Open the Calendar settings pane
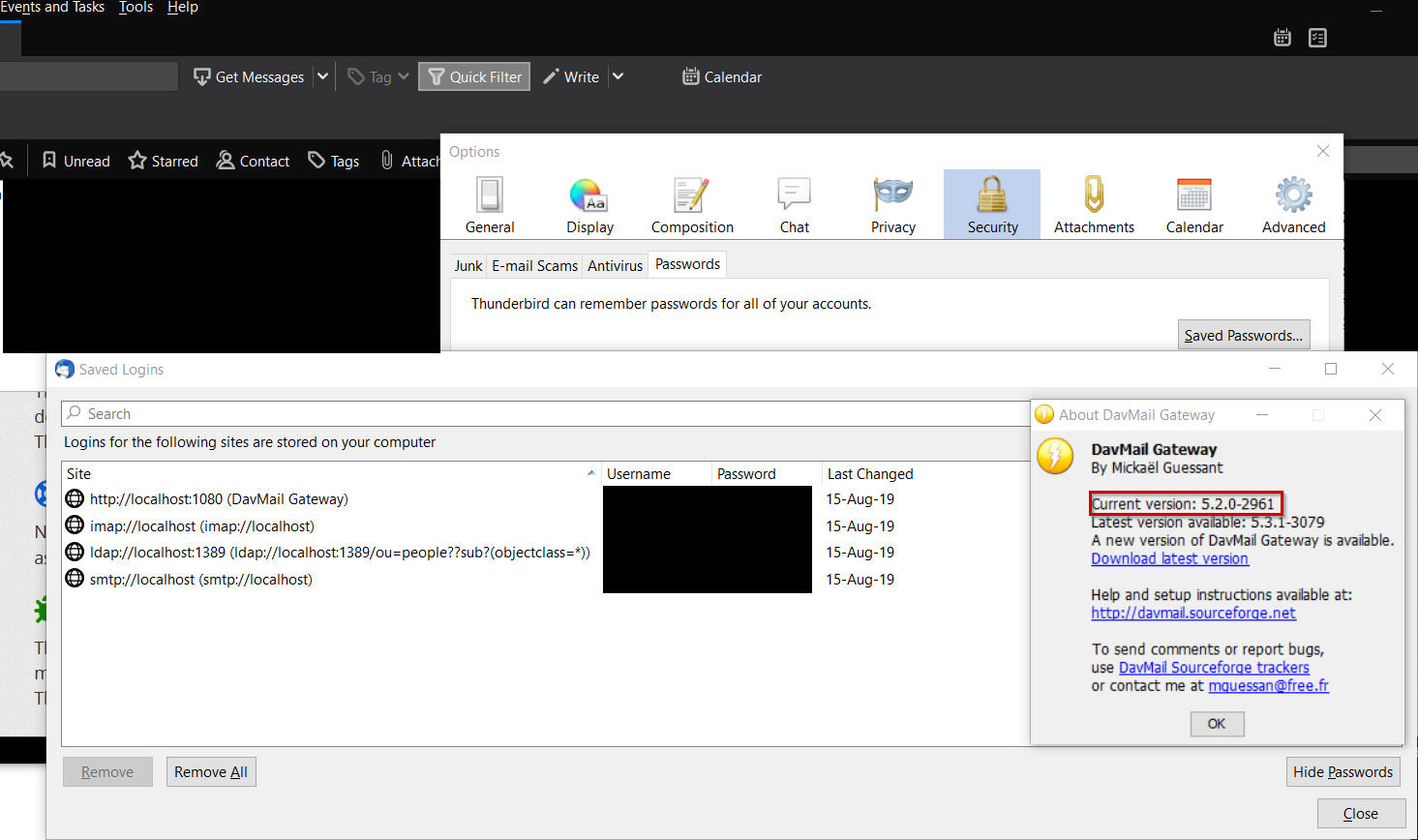Image resolution: width=1418 pixels, height=840 pixels. pos(1193,203)
